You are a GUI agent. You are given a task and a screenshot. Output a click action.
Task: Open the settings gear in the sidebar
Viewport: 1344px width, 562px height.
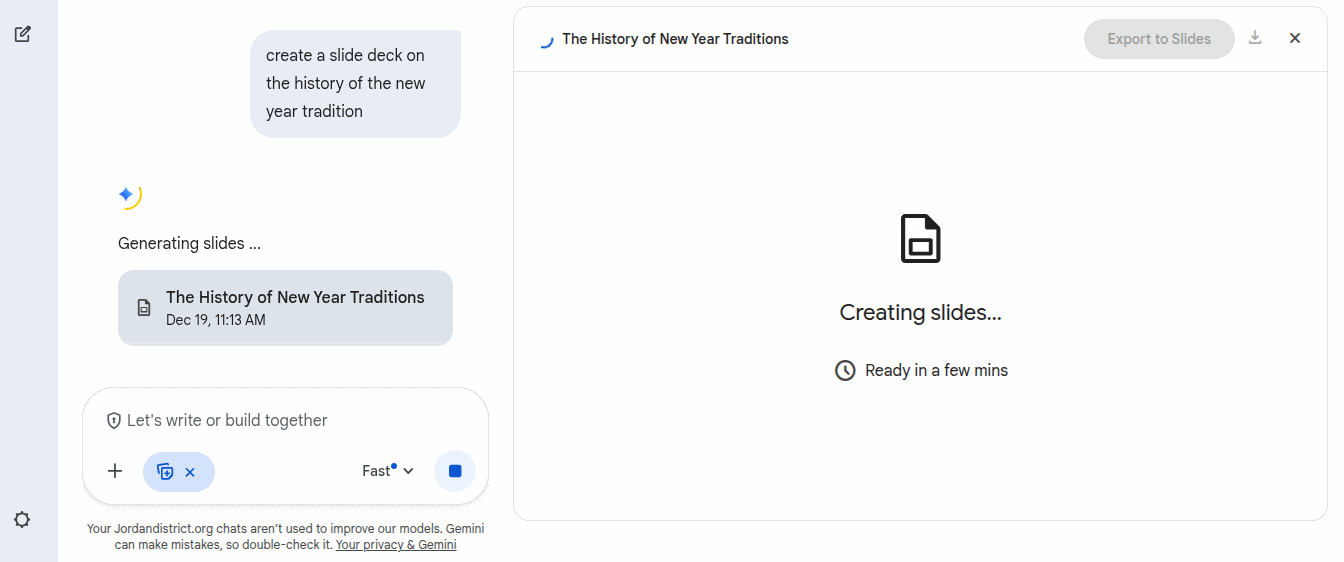point(22,520)
